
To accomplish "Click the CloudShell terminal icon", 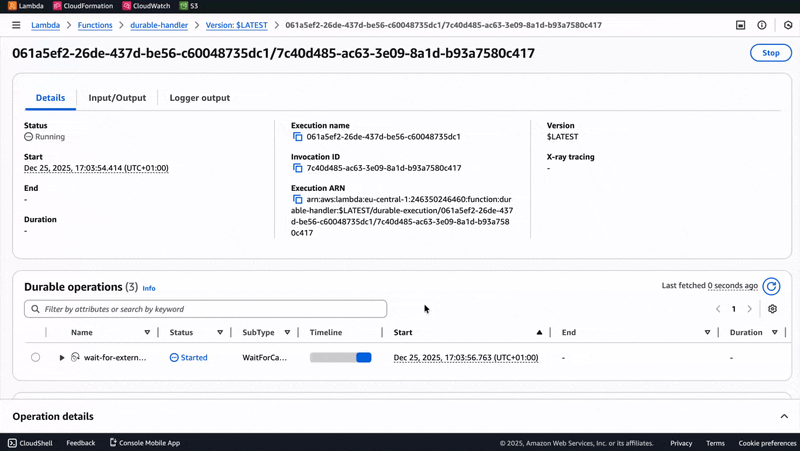I will (12, 443).
